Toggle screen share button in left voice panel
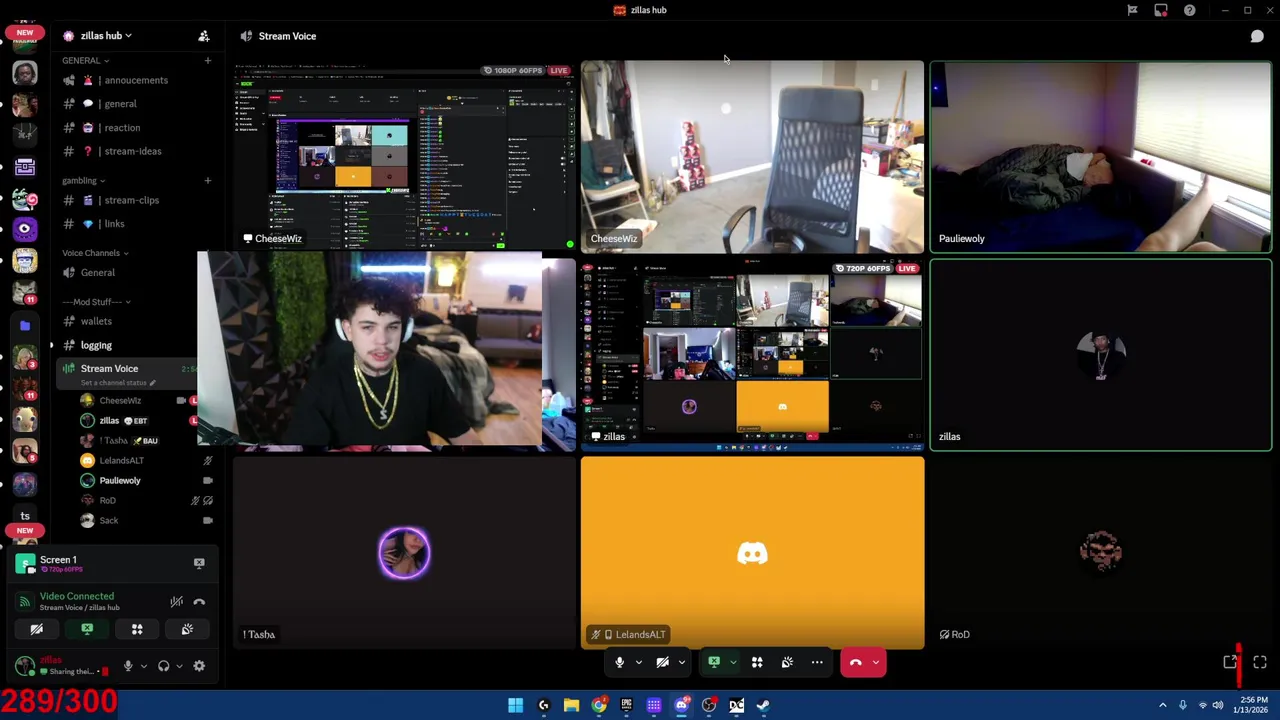Image resolution: width=1280 pixels, height=720 pixels. coord(87,629)
